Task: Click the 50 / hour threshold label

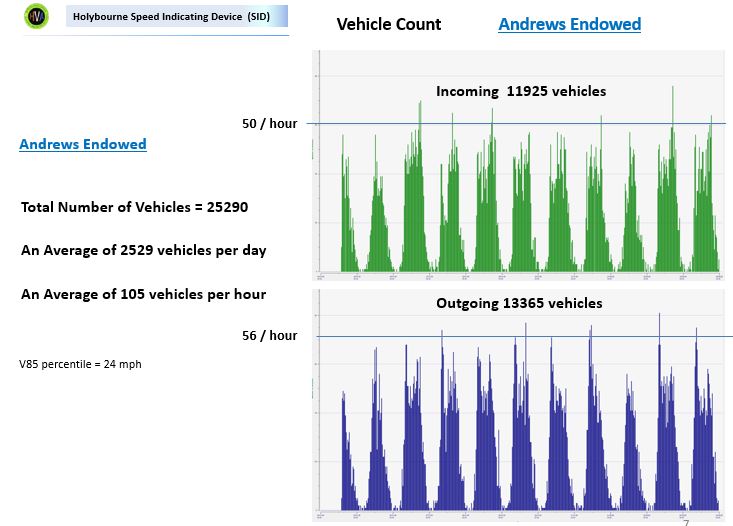Action: 269,124
